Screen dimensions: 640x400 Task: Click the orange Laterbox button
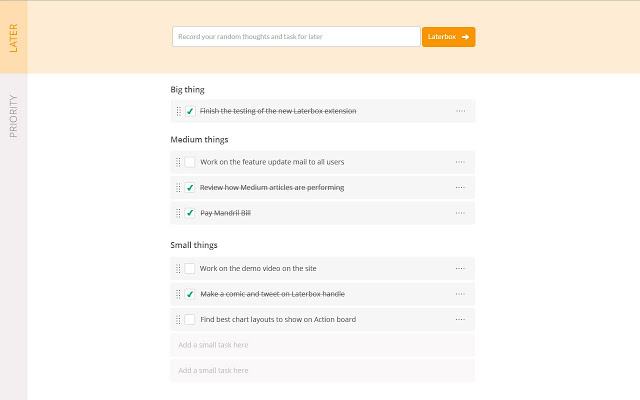click(x=449, y=37)
